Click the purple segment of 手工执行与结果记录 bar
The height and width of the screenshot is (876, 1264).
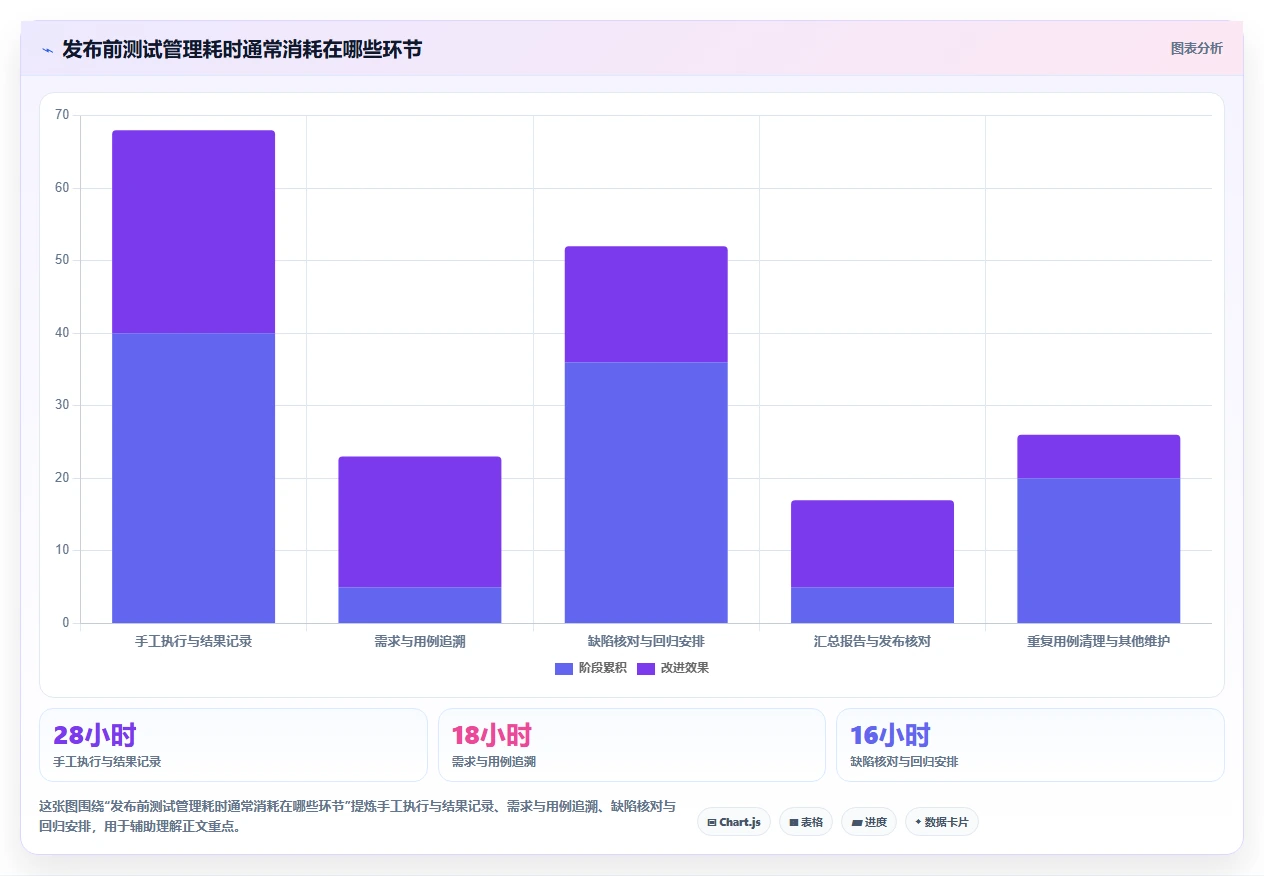point(193,232)
